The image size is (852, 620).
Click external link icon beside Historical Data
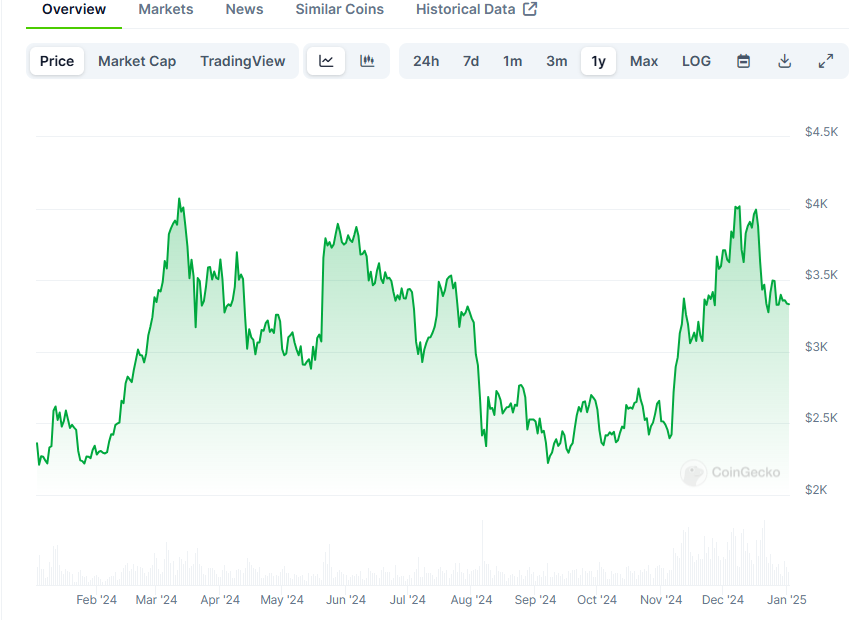click(530, 9)
